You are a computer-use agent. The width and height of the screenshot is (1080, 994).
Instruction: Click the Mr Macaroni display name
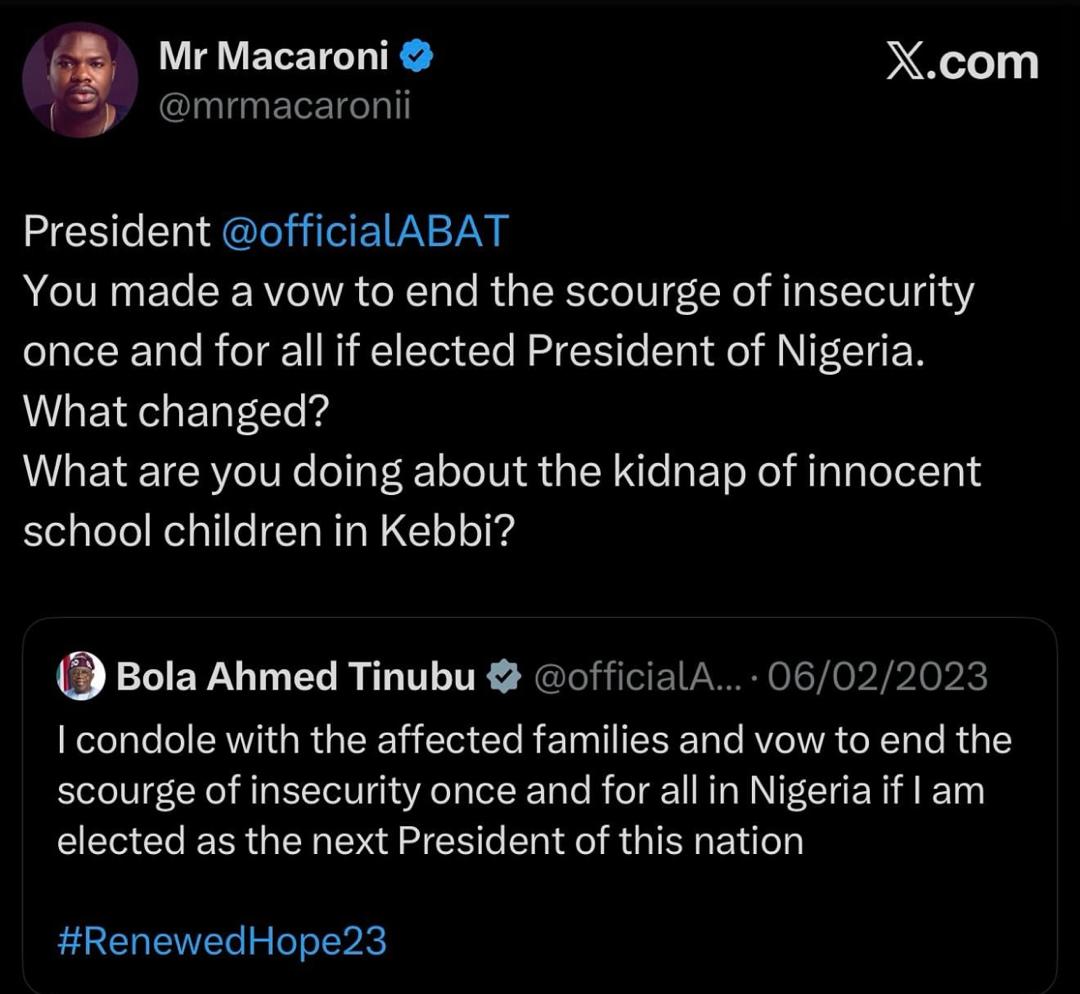(274, 58)
